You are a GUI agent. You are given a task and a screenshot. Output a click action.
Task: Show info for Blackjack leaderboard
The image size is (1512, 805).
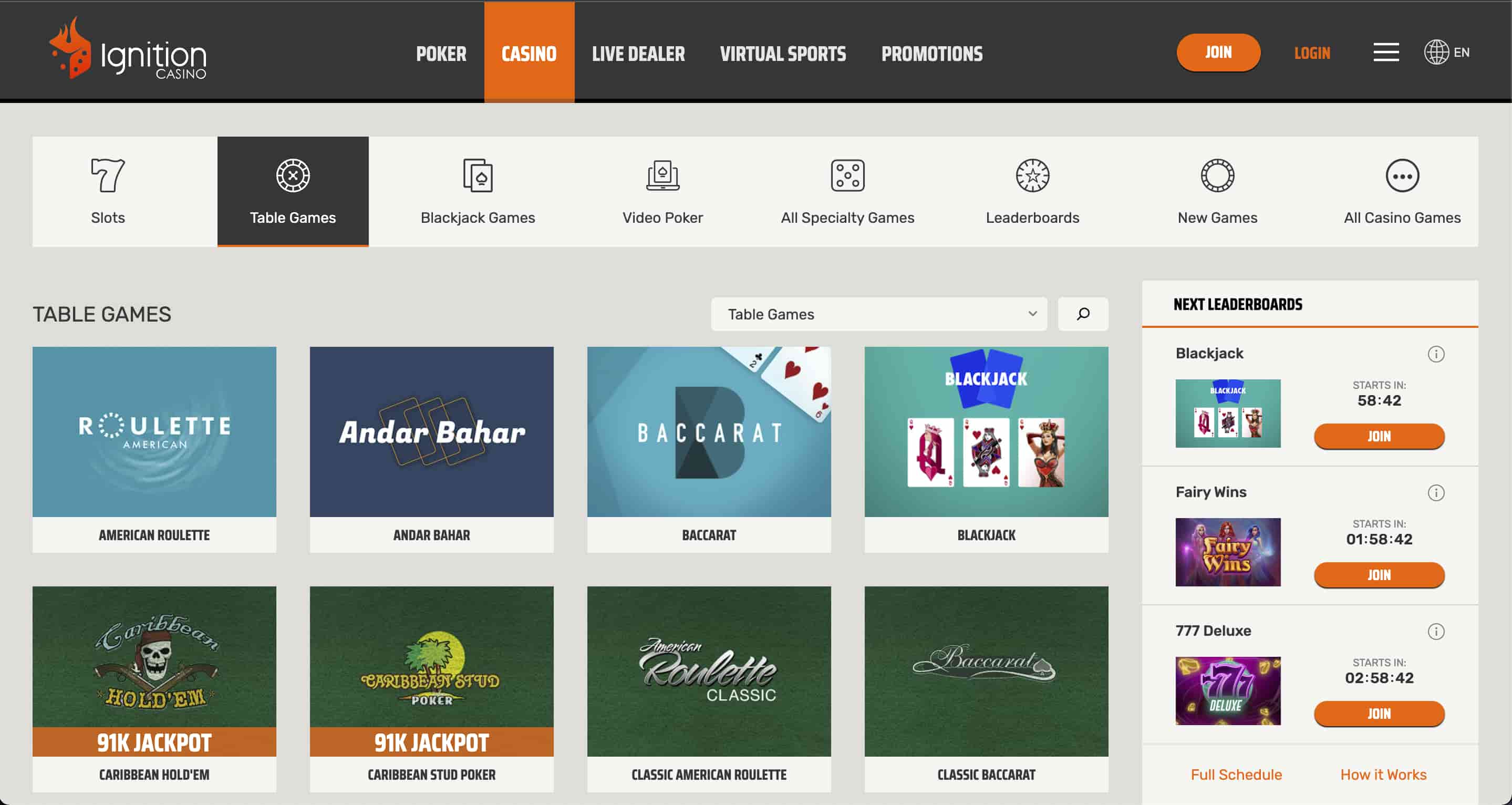pyautogui.click(x=1436, y=354)
